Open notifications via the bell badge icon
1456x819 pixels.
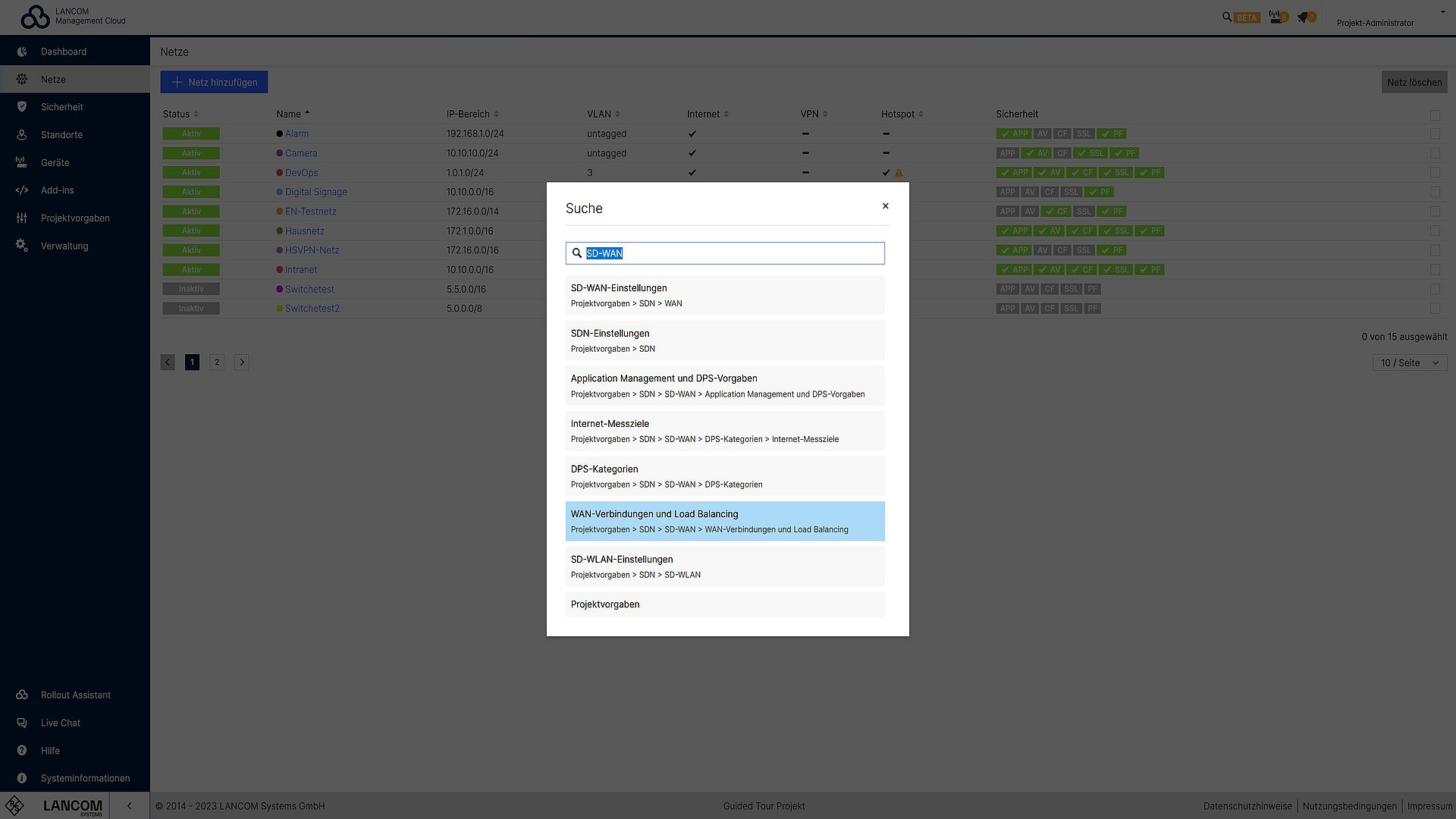pyautogui.click(x=1305, y=16)
